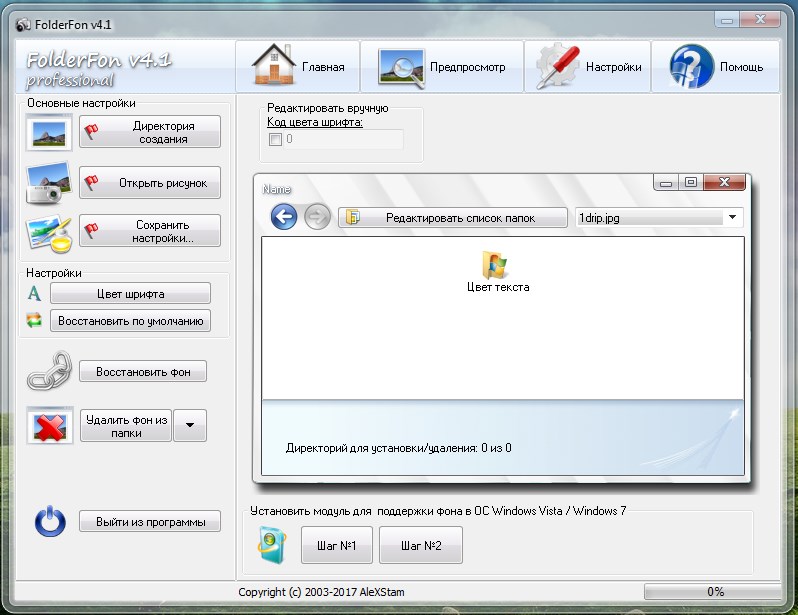Click the Код цвета шрифта label

tap(315, 122)
